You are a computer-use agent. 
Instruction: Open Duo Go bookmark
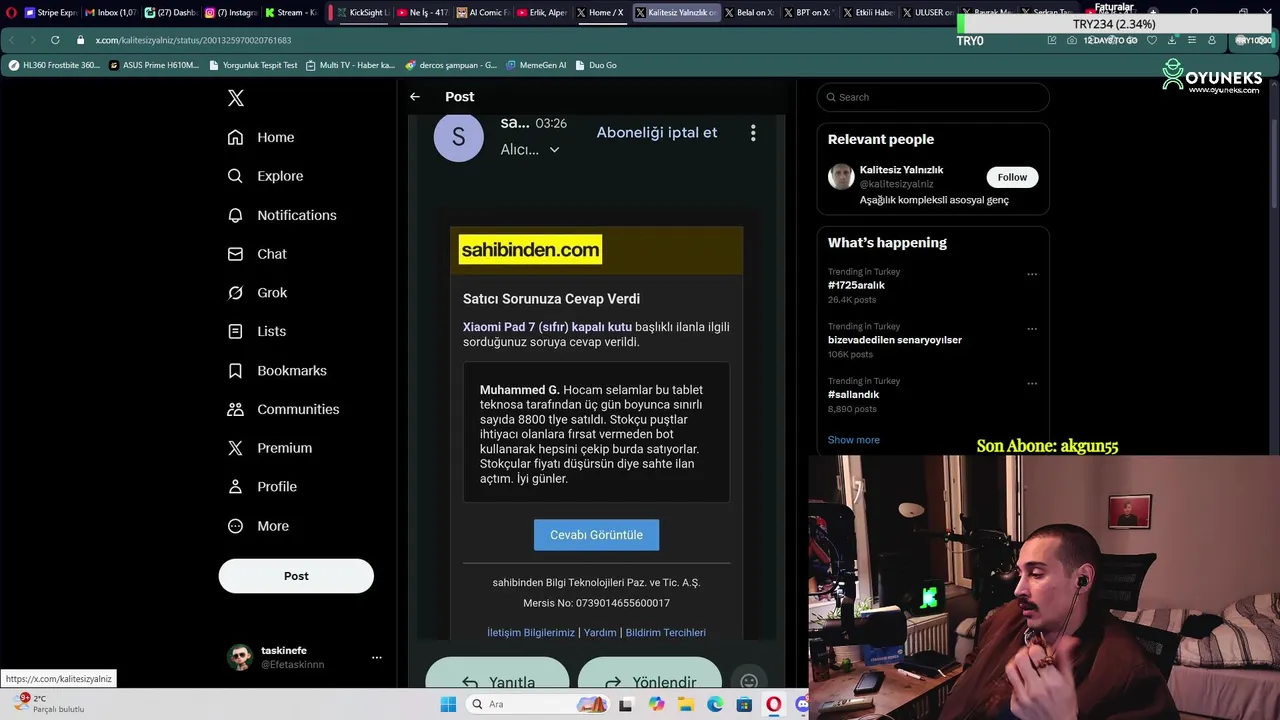tap(596, 65)
